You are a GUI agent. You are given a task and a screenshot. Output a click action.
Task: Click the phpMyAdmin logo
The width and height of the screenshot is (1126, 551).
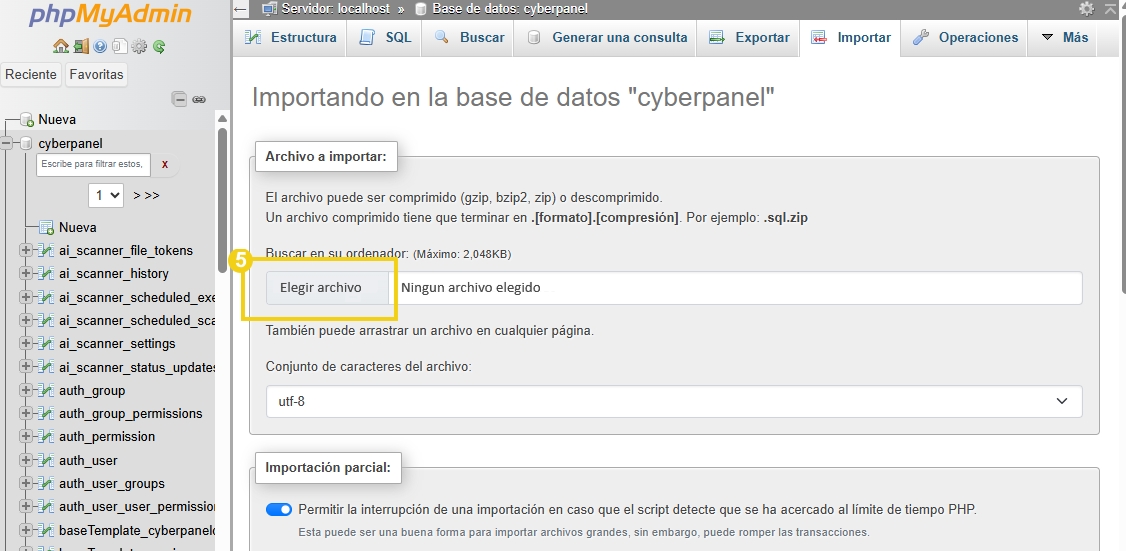[x=110, y=16]
